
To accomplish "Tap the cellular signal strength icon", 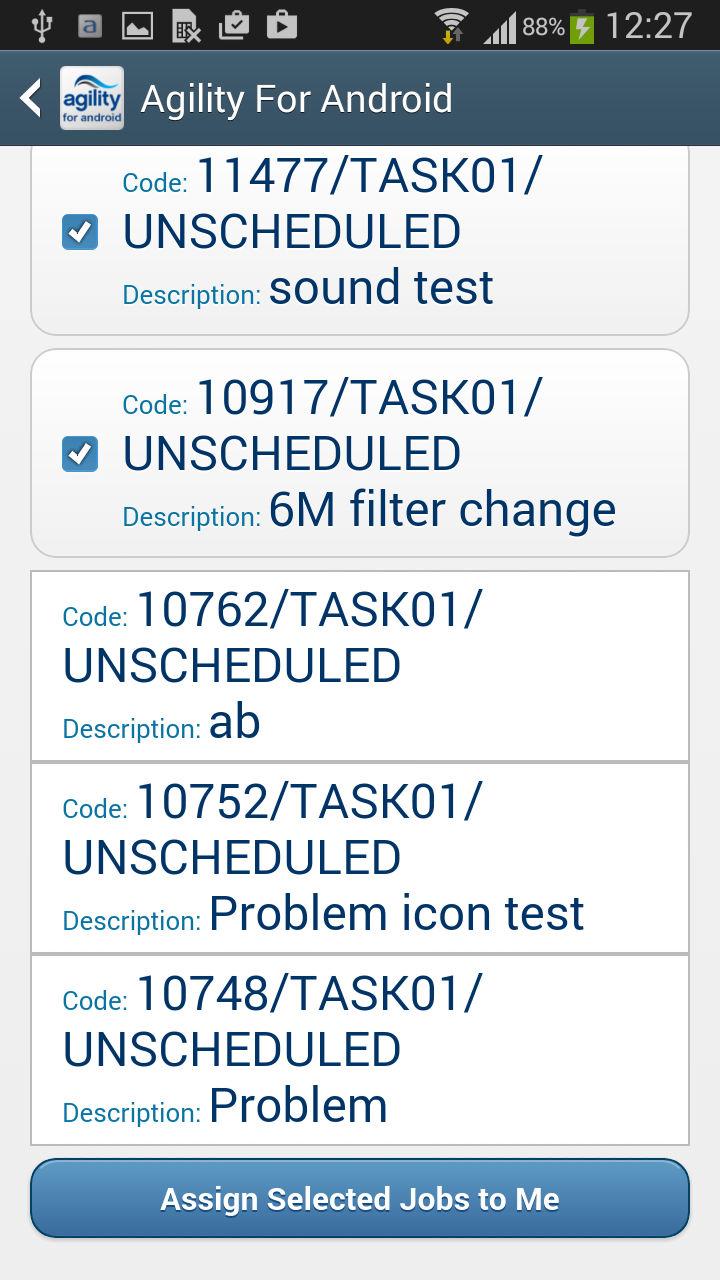I will (499, 28).
